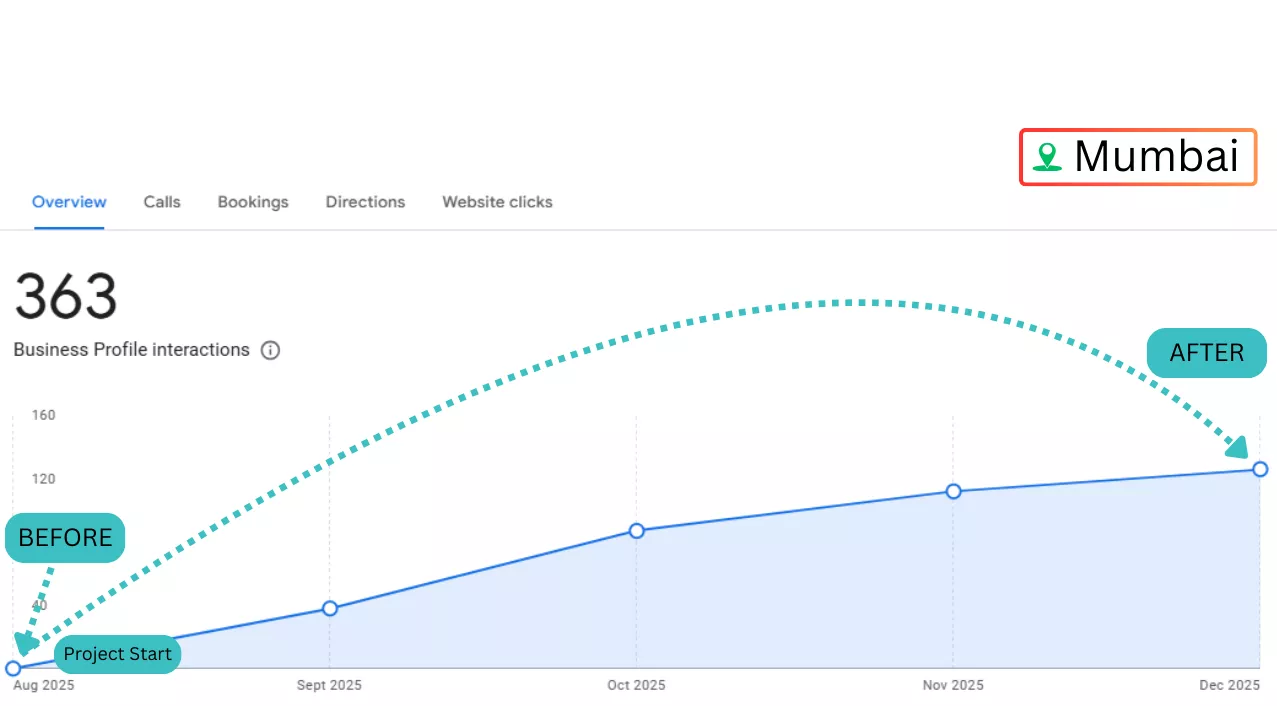Click the Project Start label
Viewport: 1277px width, 706px height.
(117, 654)
